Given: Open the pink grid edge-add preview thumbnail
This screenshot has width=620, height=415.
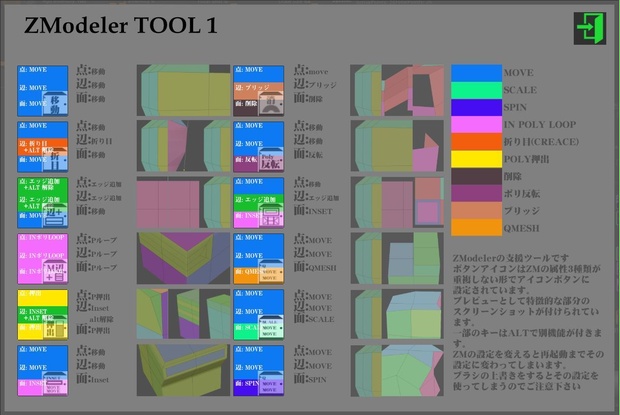Looking at the screenshot, I should click(x=183, y=202).
